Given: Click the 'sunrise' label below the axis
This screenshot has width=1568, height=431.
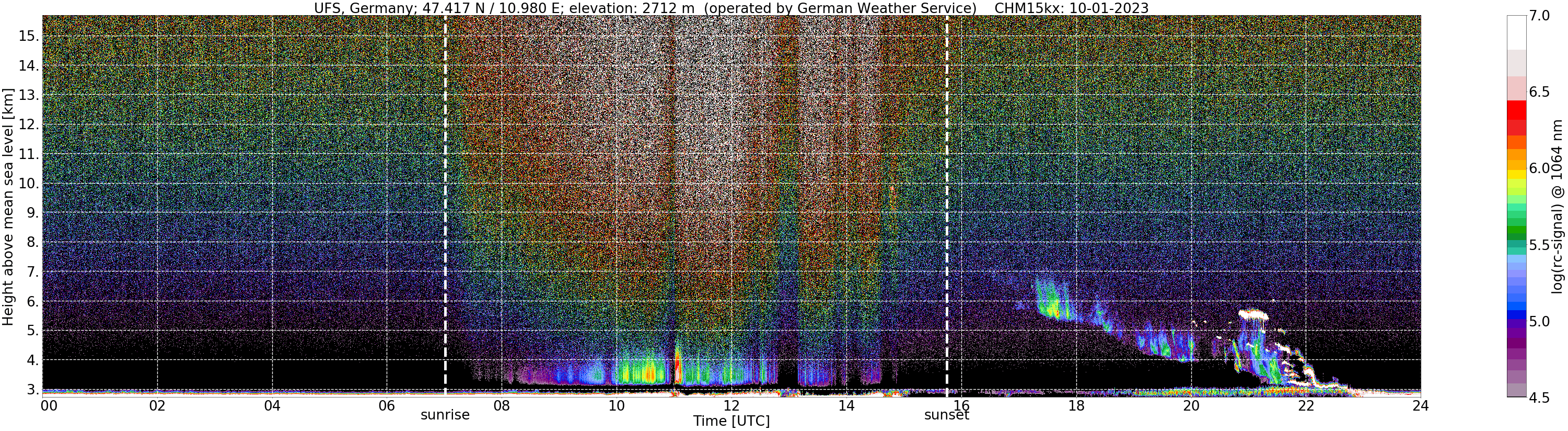Looking at the screenshot, I should tap(446, 415).
